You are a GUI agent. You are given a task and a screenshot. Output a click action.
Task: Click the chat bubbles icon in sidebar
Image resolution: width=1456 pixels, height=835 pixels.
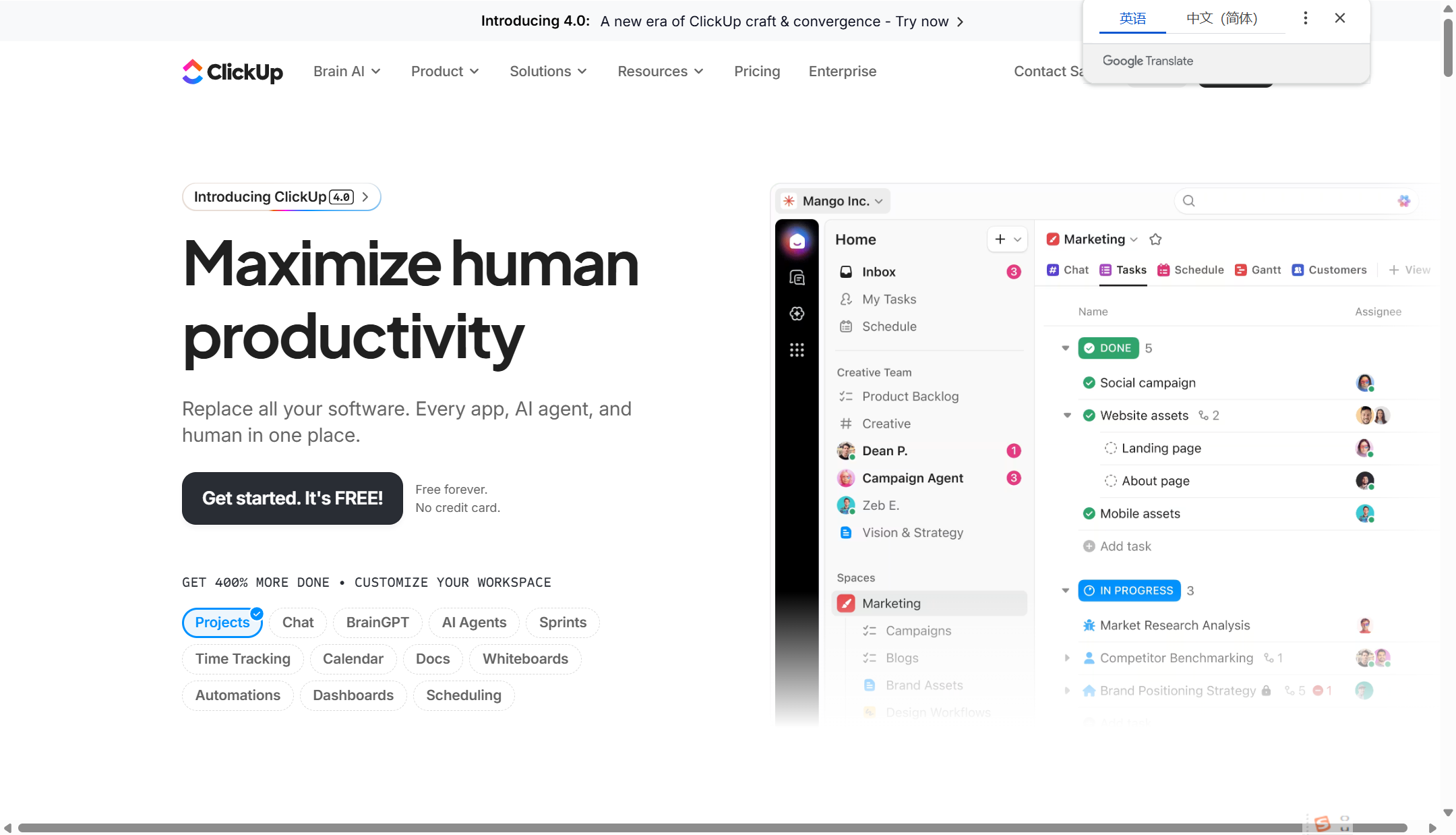(x=797, y=277)
